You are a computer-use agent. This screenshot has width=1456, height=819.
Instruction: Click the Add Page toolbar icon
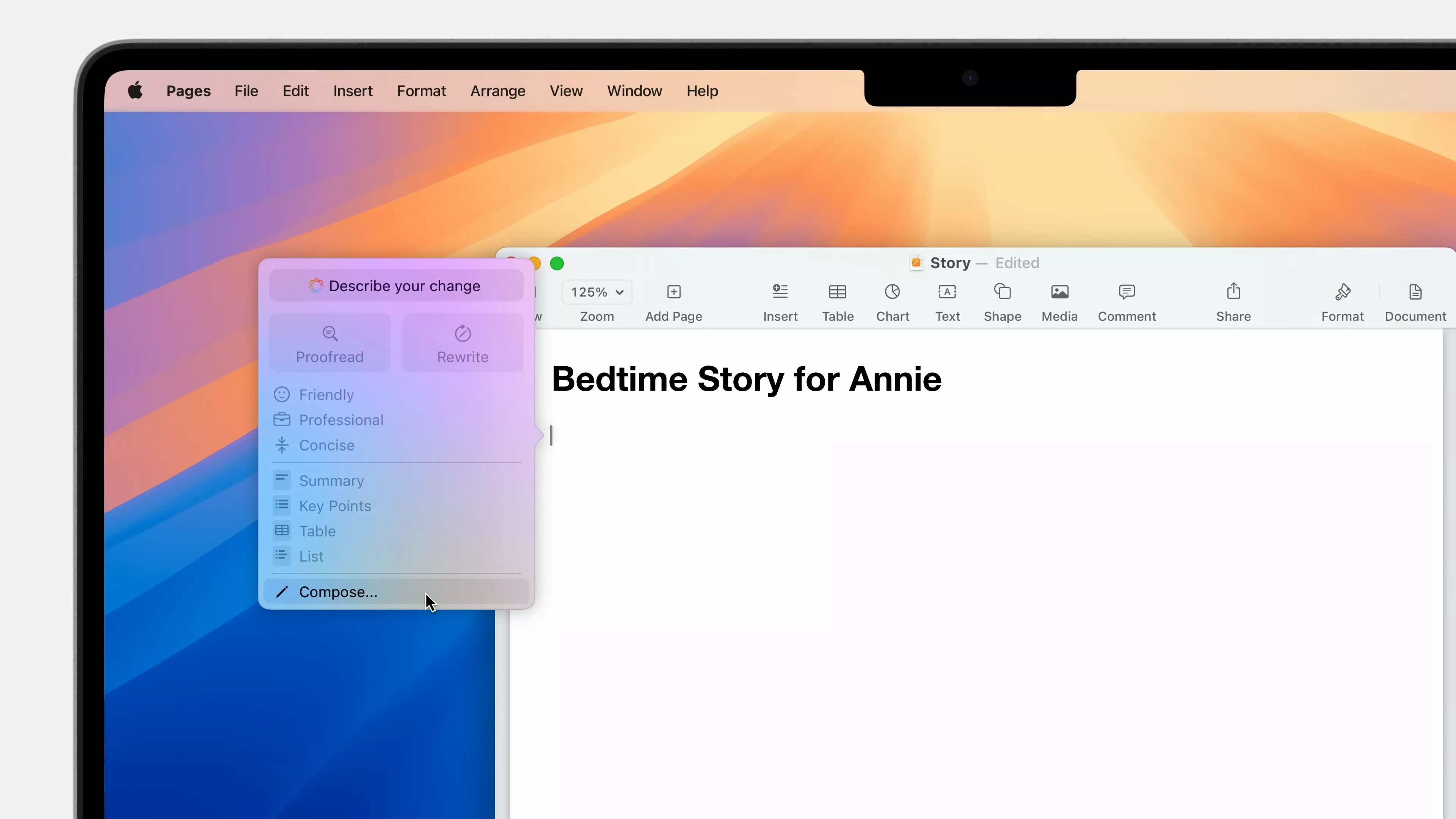click(674, 292)
